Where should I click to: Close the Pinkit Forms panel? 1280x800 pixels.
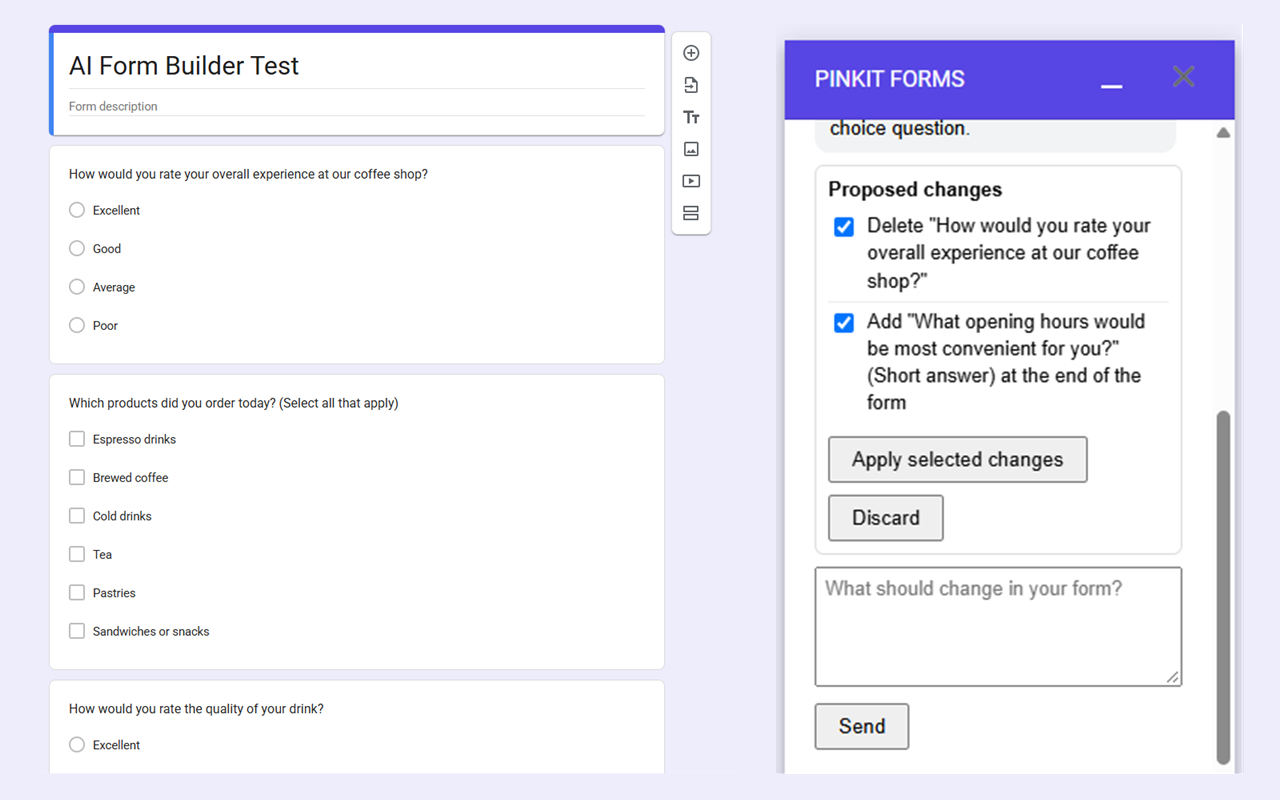1184,77
